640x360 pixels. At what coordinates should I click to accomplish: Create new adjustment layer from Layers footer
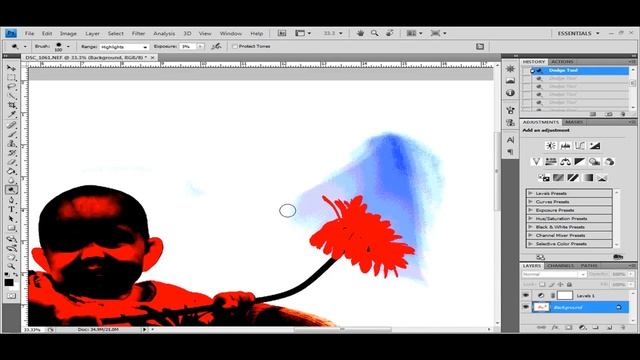click(x=582, y=327)
